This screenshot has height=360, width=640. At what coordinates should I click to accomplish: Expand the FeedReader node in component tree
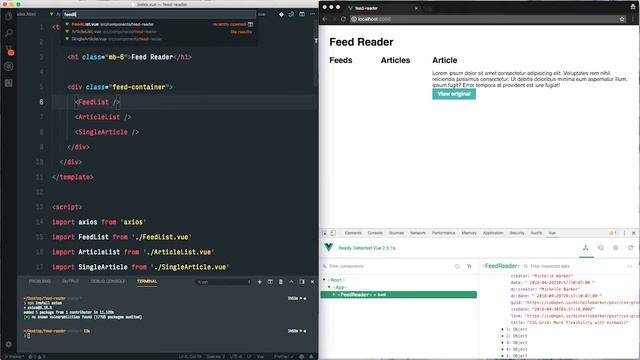(333, 295)
